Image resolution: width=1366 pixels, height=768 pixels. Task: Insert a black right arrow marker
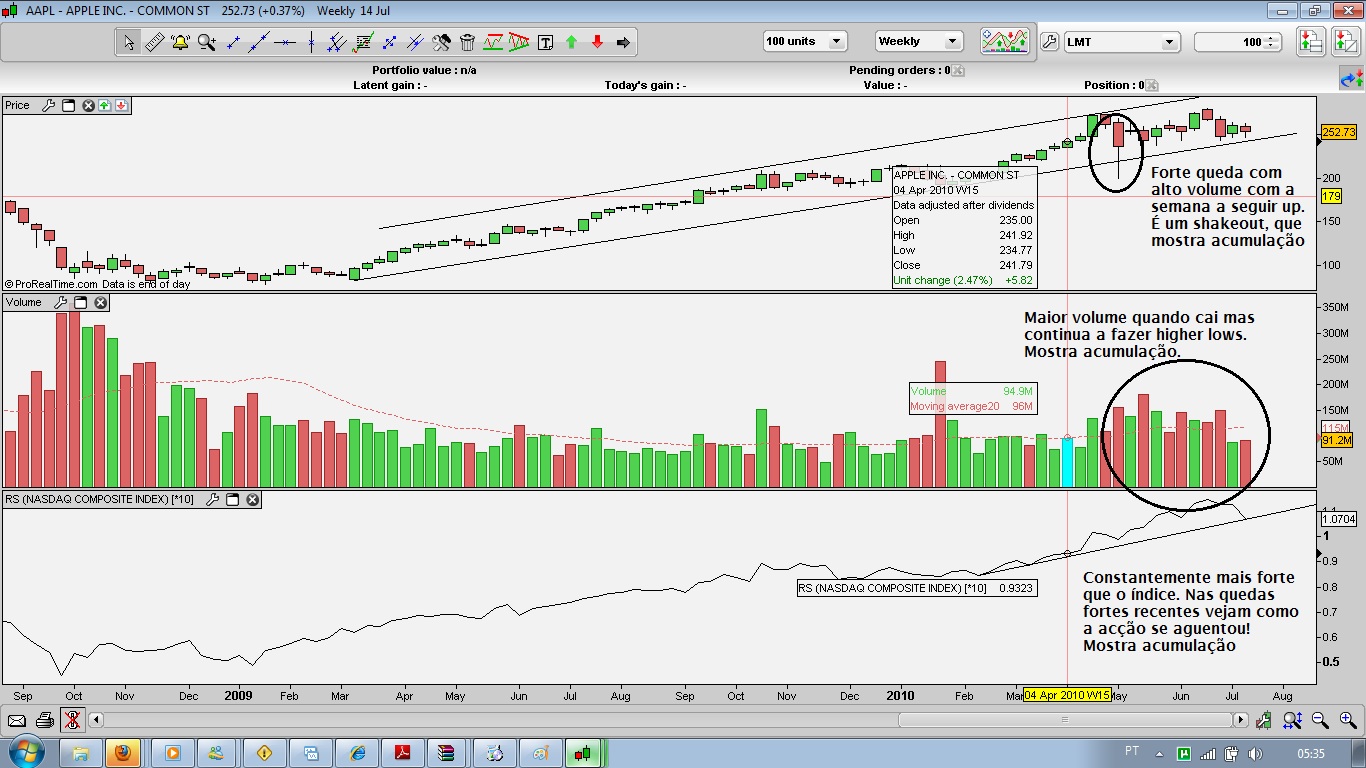[x=623, y=42]
